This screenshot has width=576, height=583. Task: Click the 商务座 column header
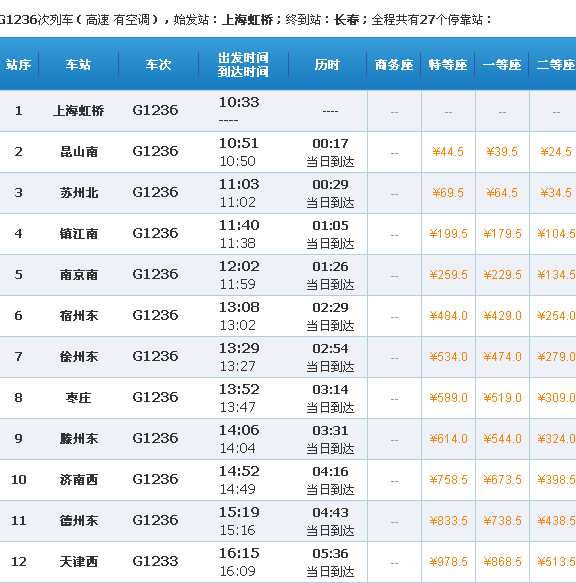(x=394, y=65)
